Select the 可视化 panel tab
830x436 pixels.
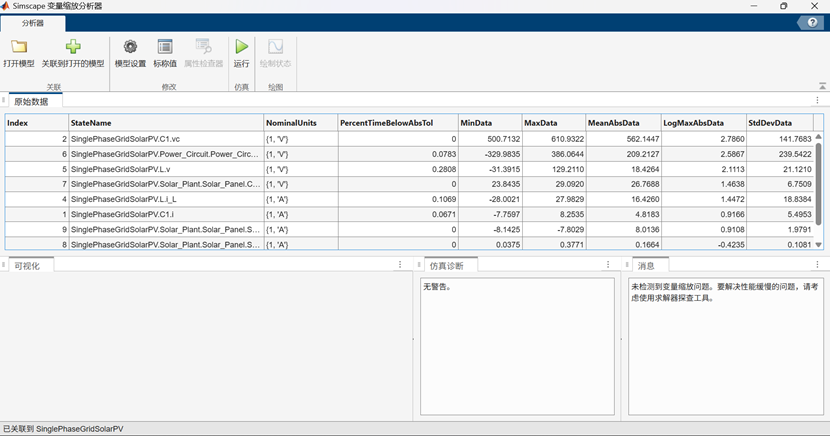point(27,266)
